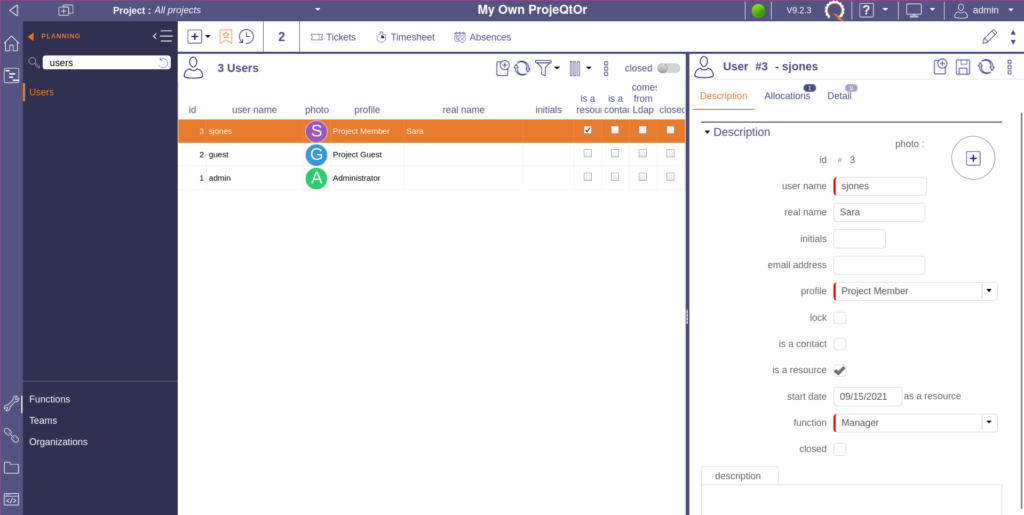Open the profile dropdown
The width and height of the screenshot is (1024, 515).
pyautogui.click(x=989, y=291)
